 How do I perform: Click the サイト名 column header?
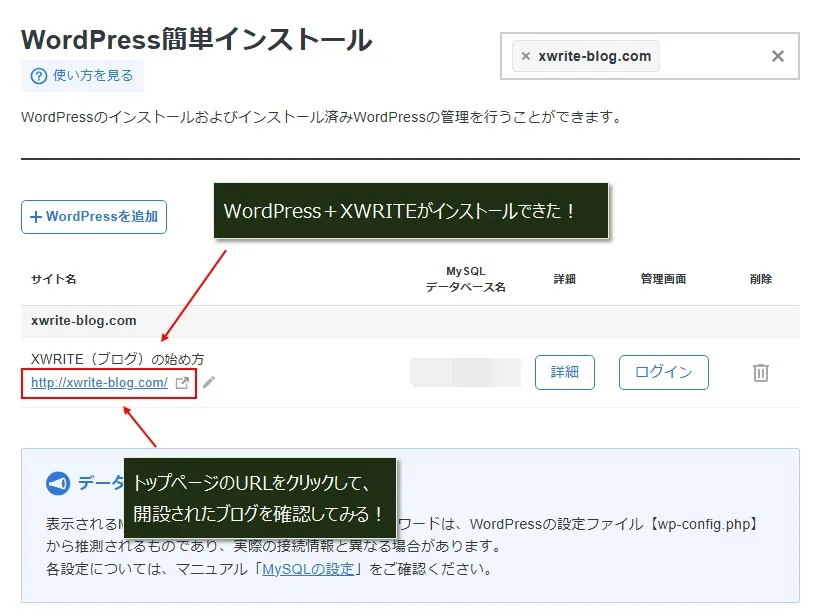(53, 279)
